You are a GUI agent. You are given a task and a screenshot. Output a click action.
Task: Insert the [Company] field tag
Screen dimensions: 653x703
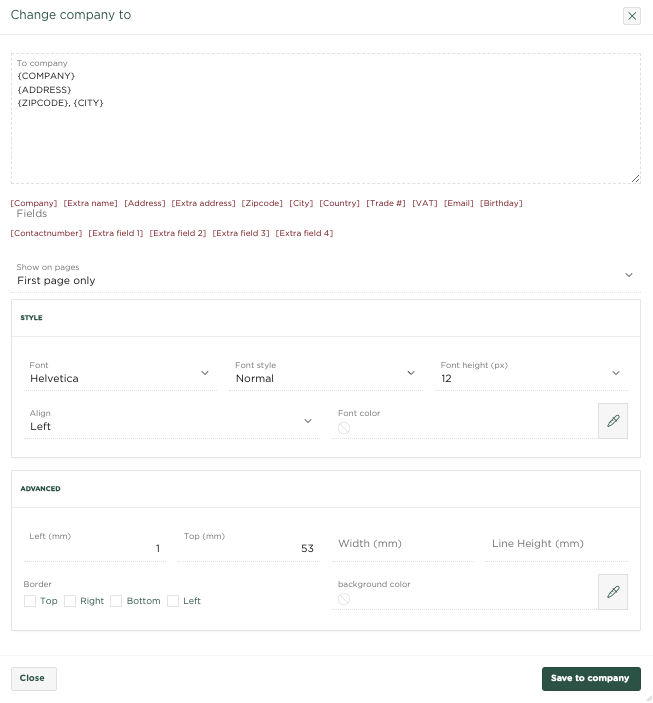(x=34, y=203)
